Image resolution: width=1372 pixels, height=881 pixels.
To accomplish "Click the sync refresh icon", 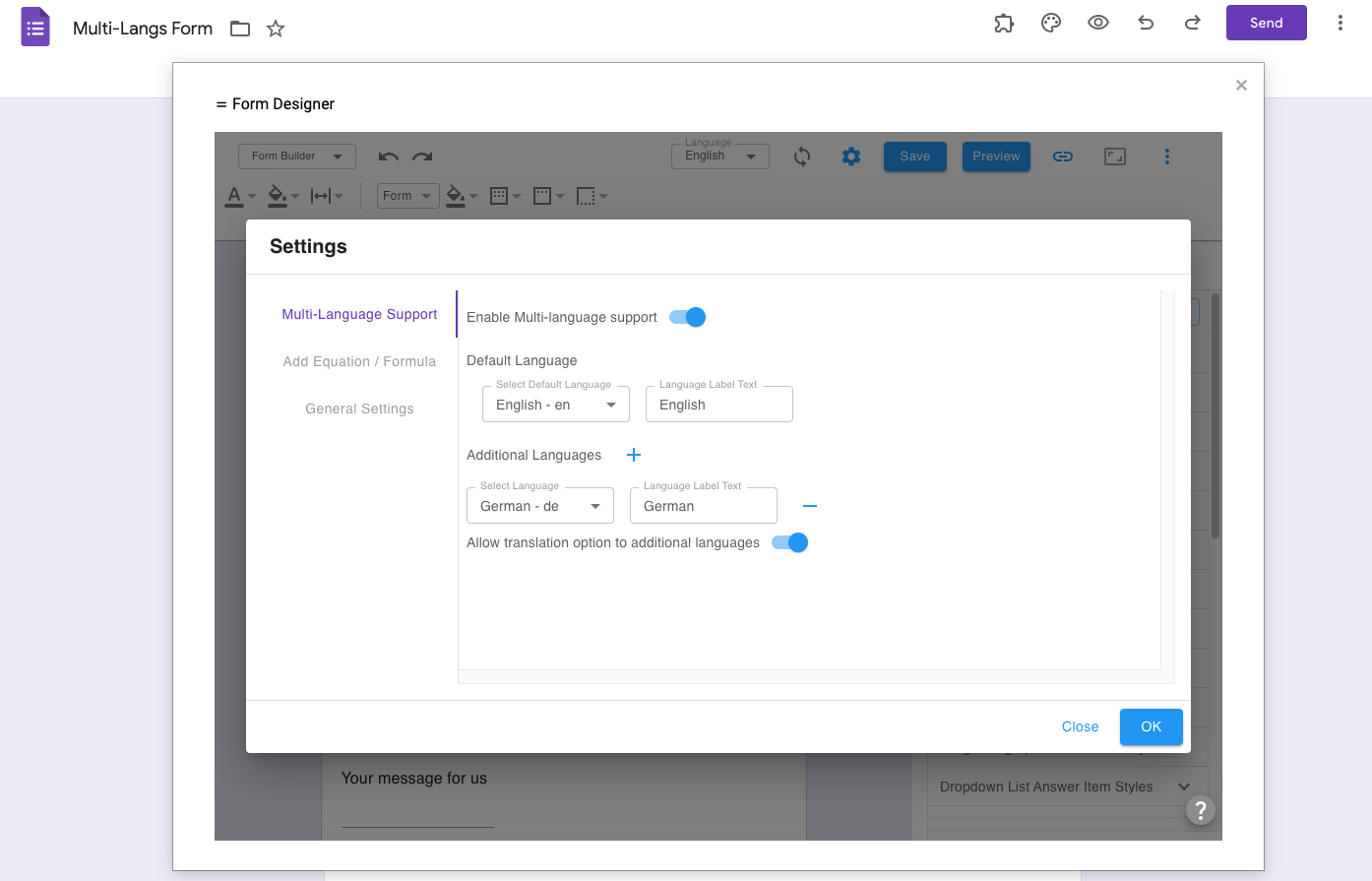I will coord(802,157).
